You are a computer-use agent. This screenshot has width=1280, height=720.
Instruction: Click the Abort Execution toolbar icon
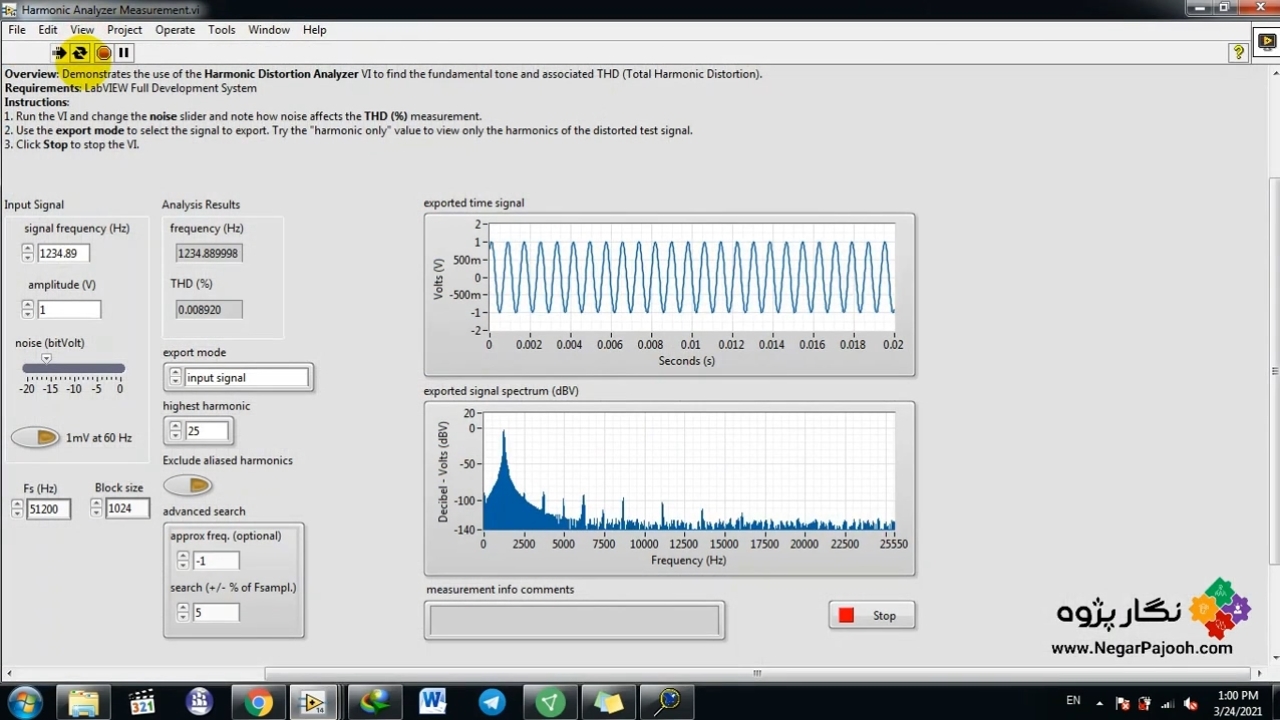103,53
